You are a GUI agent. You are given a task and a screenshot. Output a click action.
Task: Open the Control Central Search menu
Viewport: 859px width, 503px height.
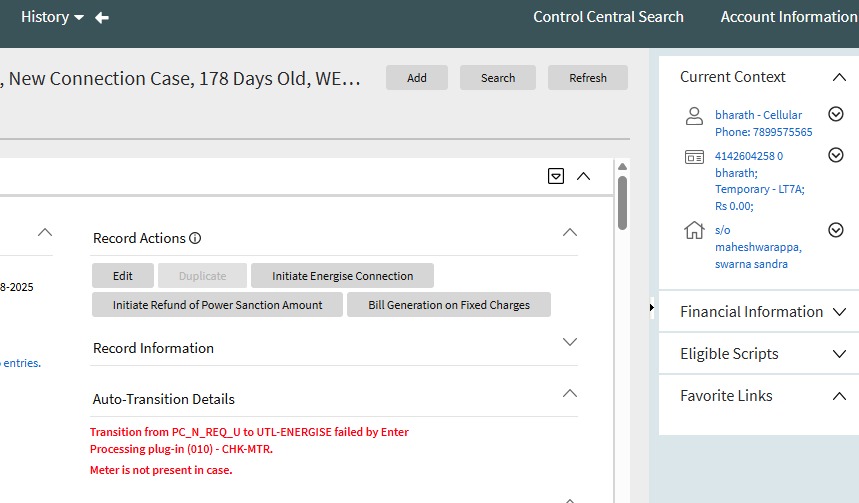(608, 17)
